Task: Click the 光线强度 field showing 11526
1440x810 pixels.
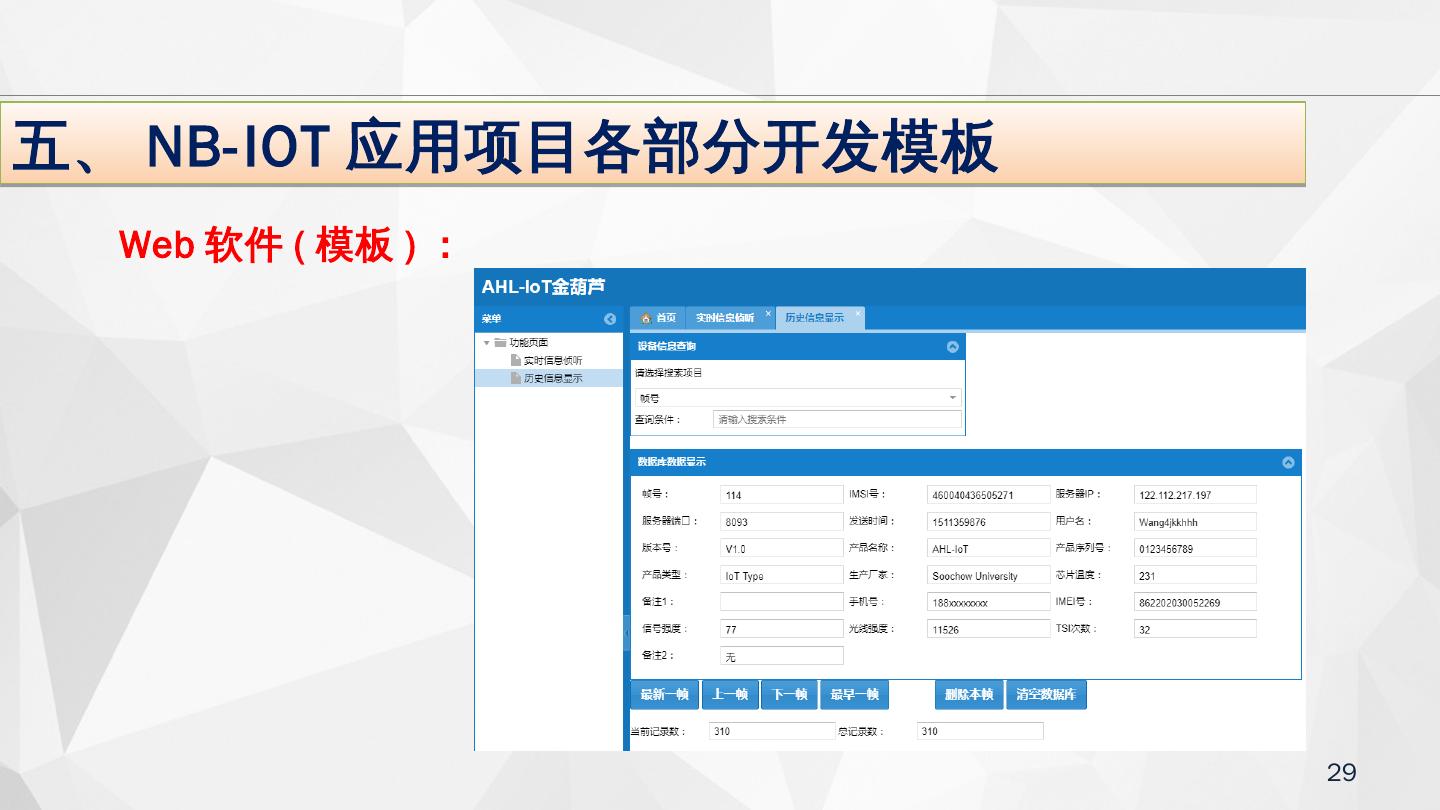Action: [x=989, y=629]
